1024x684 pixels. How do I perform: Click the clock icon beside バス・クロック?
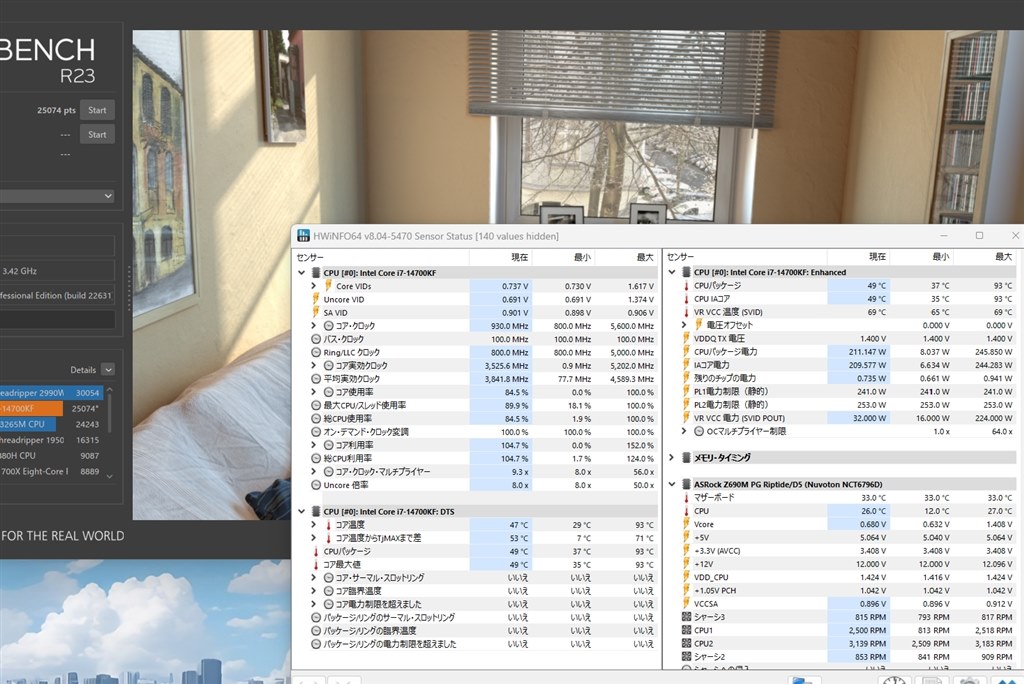(316, 339)
